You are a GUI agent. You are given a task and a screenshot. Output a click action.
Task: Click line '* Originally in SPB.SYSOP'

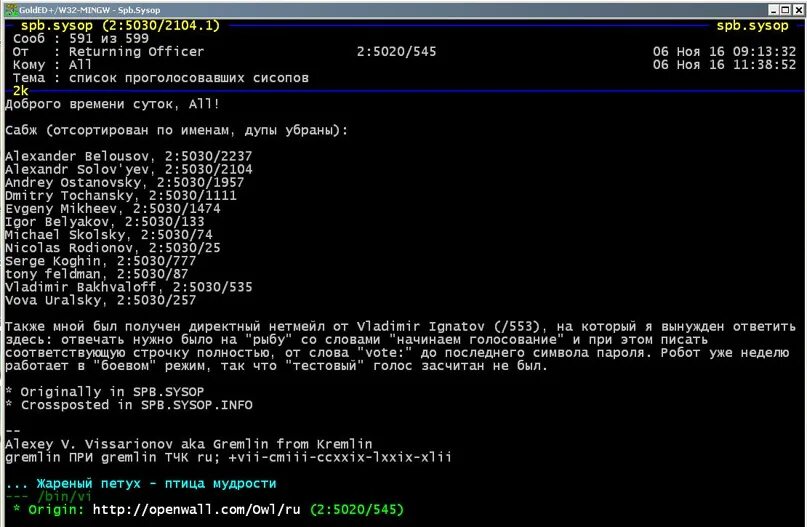coord(104,392)
